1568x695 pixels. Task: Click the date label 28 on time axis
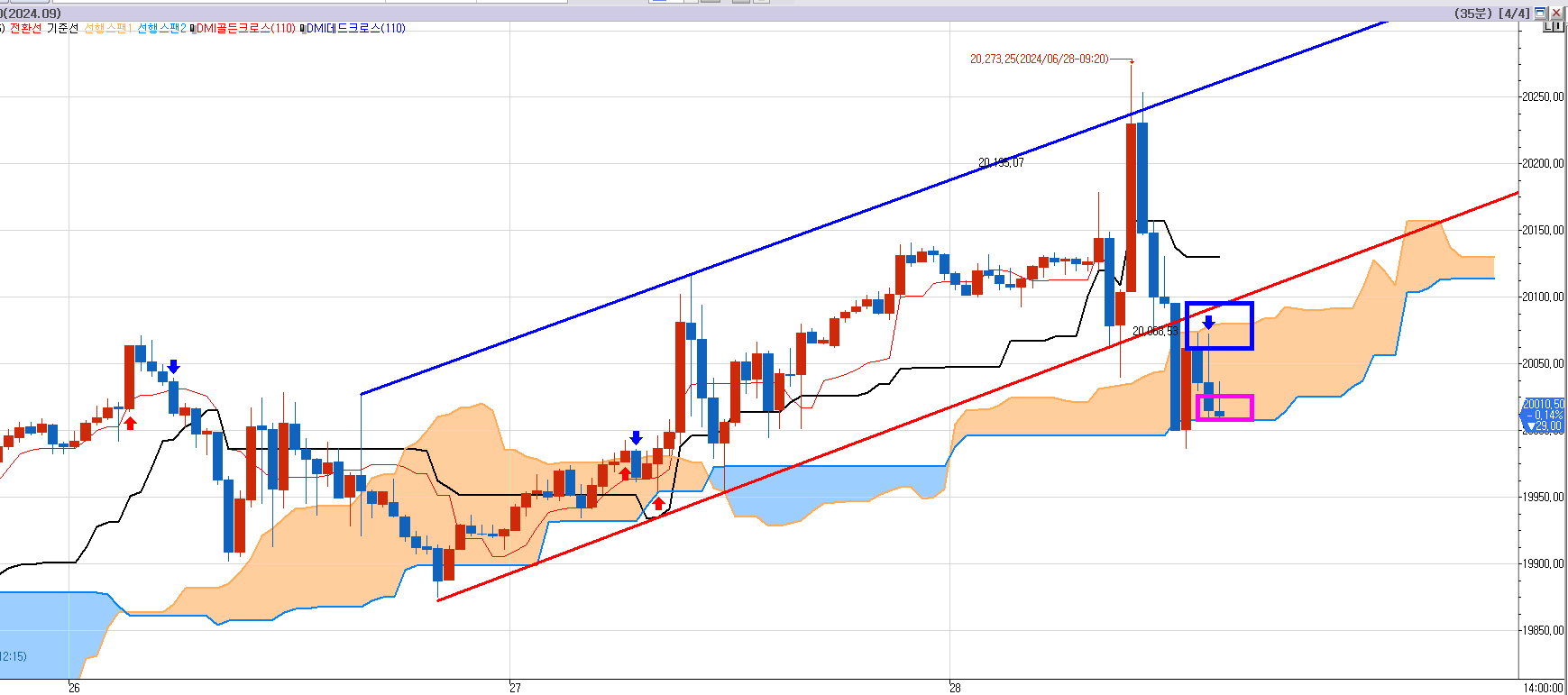[x=955, y=688]
